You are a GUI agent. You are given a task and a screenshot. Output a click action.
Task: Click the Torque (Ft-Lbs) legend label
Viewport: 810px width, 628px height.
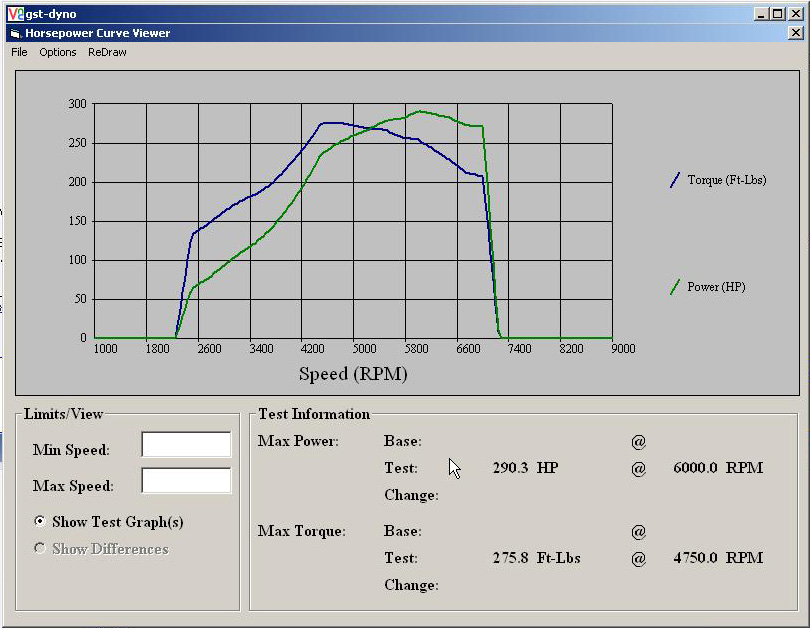click(x=727, y=181)
